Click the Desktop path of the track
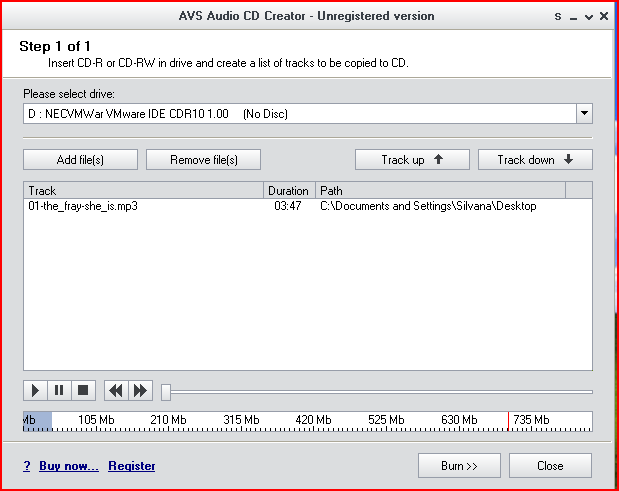 (x=428, y=206)
